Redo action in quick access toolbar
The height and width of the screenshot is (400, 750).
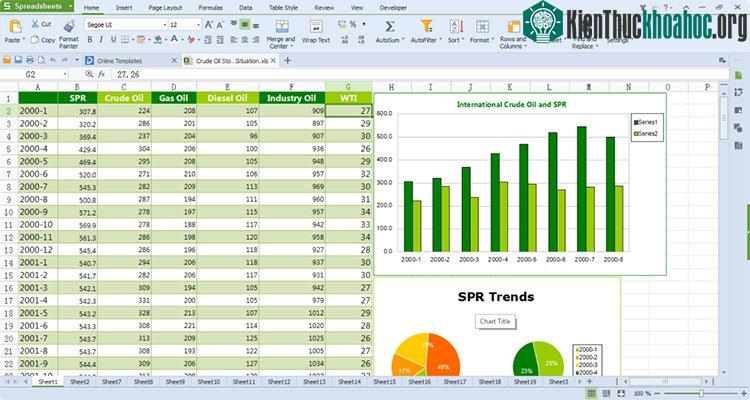pos(65,60)
